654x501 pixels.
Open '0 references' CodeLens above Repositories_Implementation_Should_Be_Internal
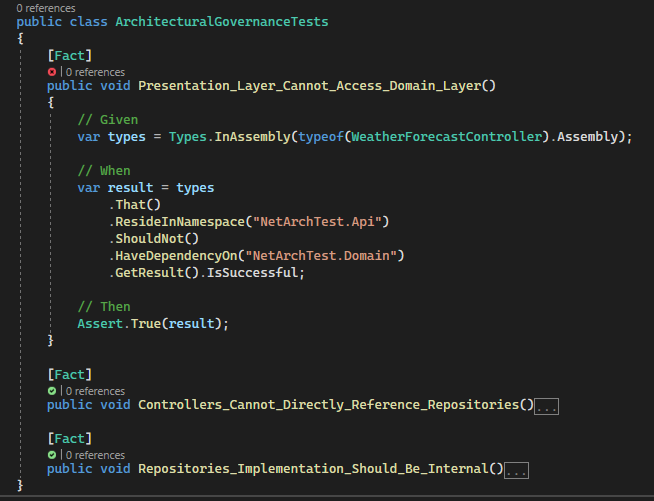coord(96,455)
